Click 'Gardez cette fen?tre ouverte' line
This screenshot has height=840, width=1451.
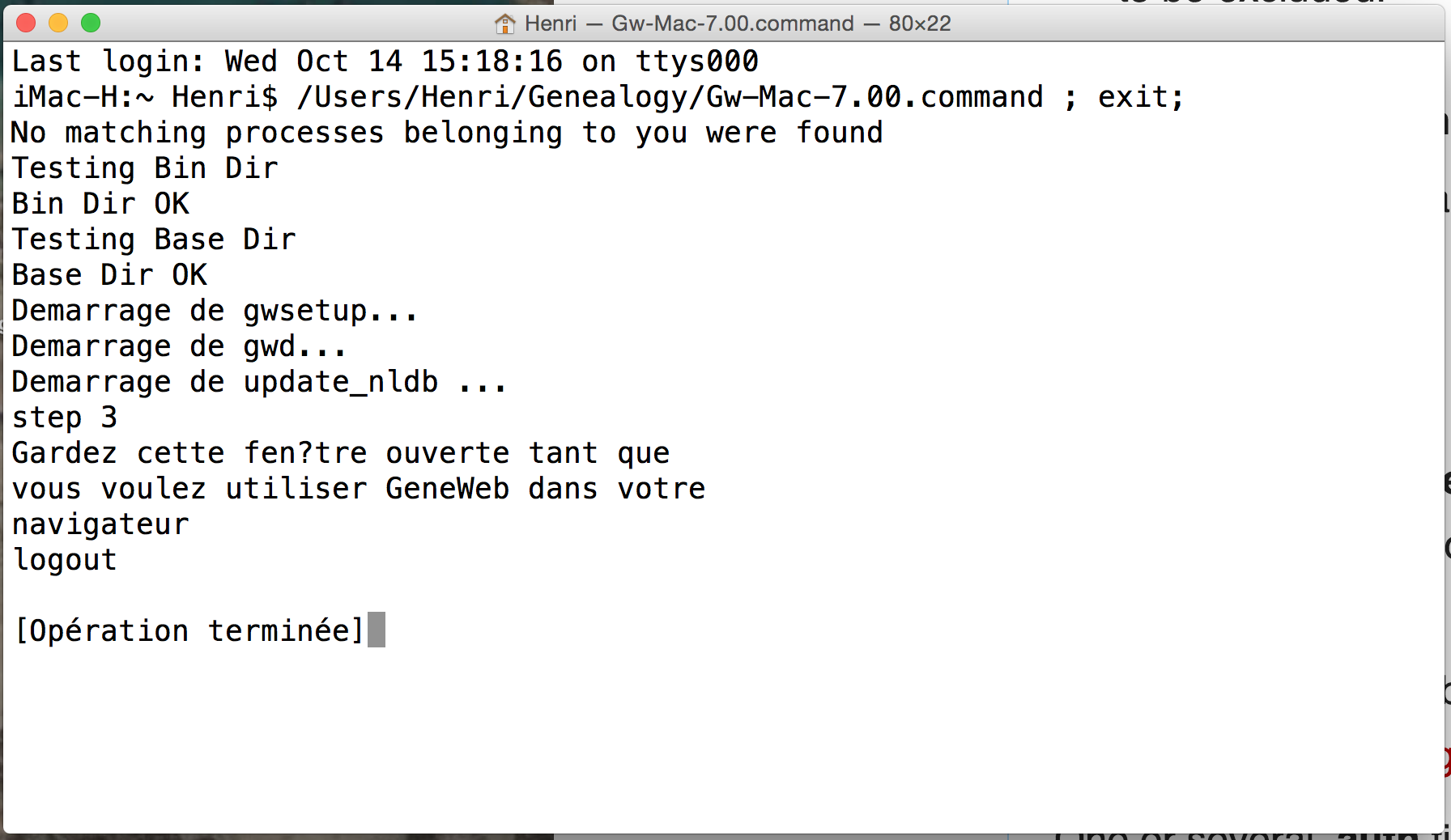coord(341,453)
